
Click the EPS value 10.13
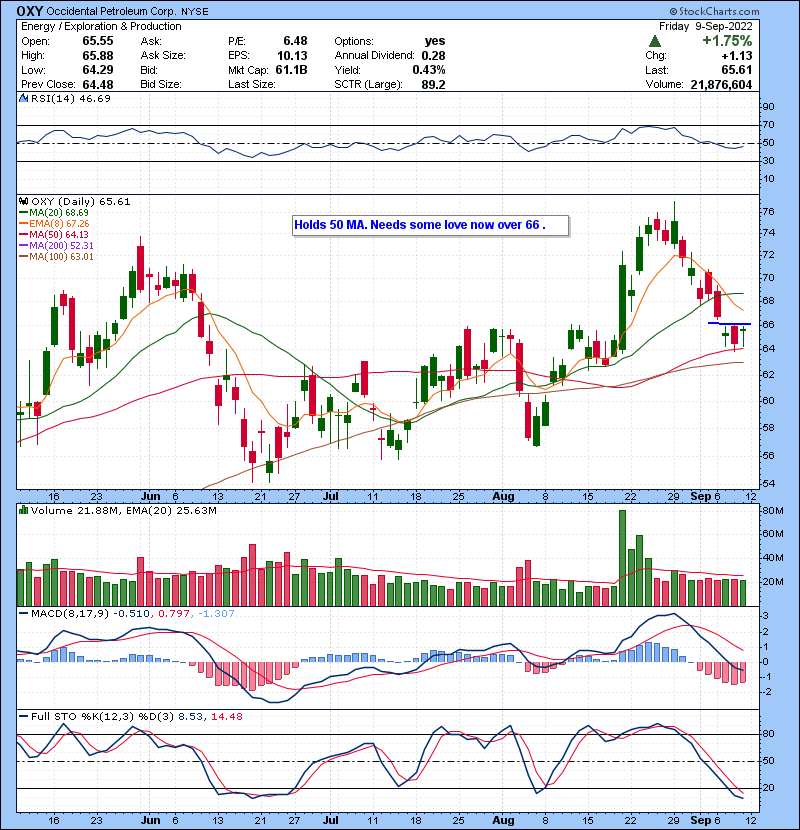point(292,56)
